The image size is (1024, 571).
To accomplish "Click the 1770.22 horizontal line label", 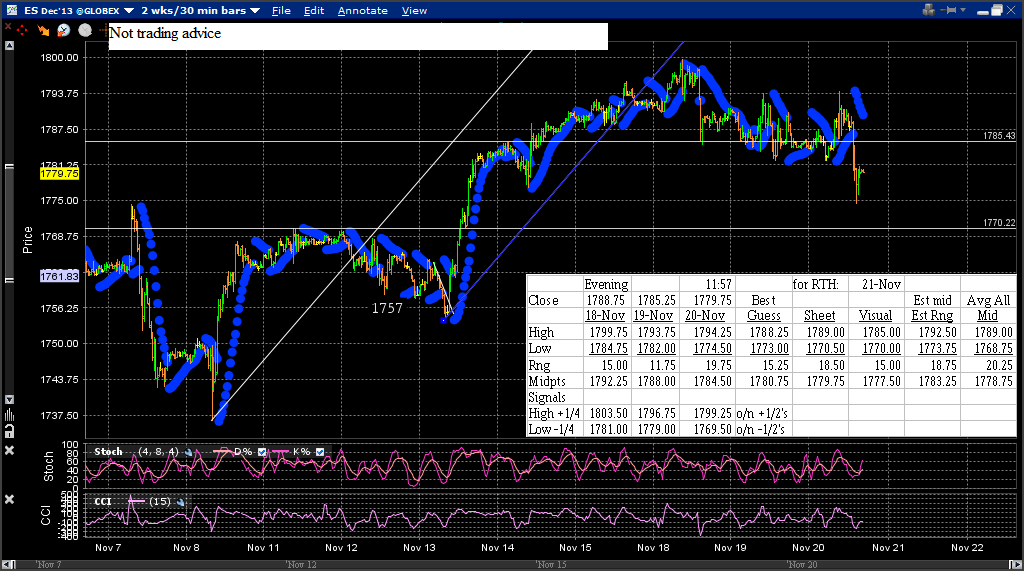I will [x=999, y=223].
